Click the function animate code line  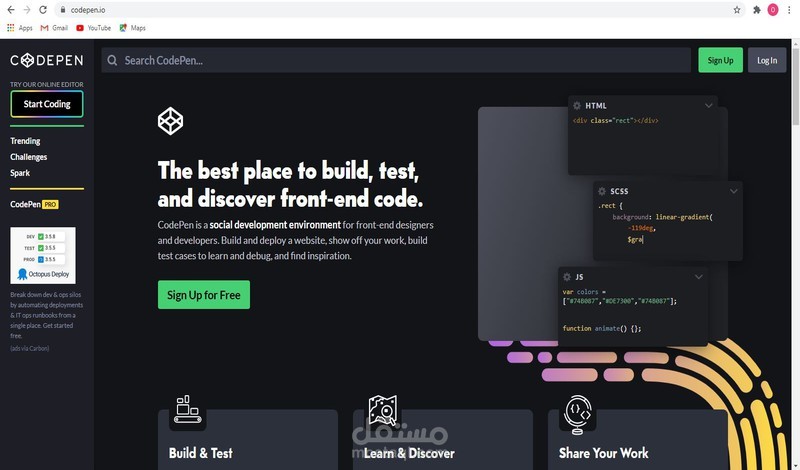point(602,329)
